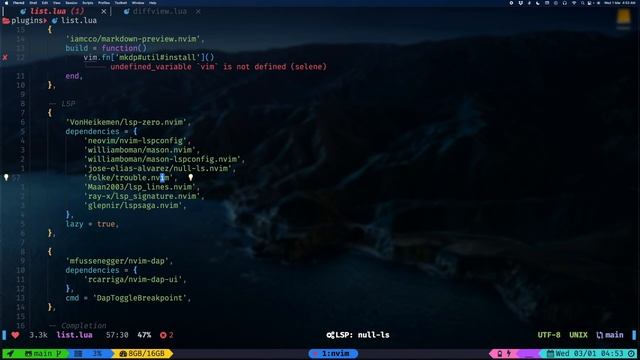Click the 'DapToggleBreakpoint' cmd value
Image resolution: width=640 pixels, height=360 pixels.
click(140, 298)
